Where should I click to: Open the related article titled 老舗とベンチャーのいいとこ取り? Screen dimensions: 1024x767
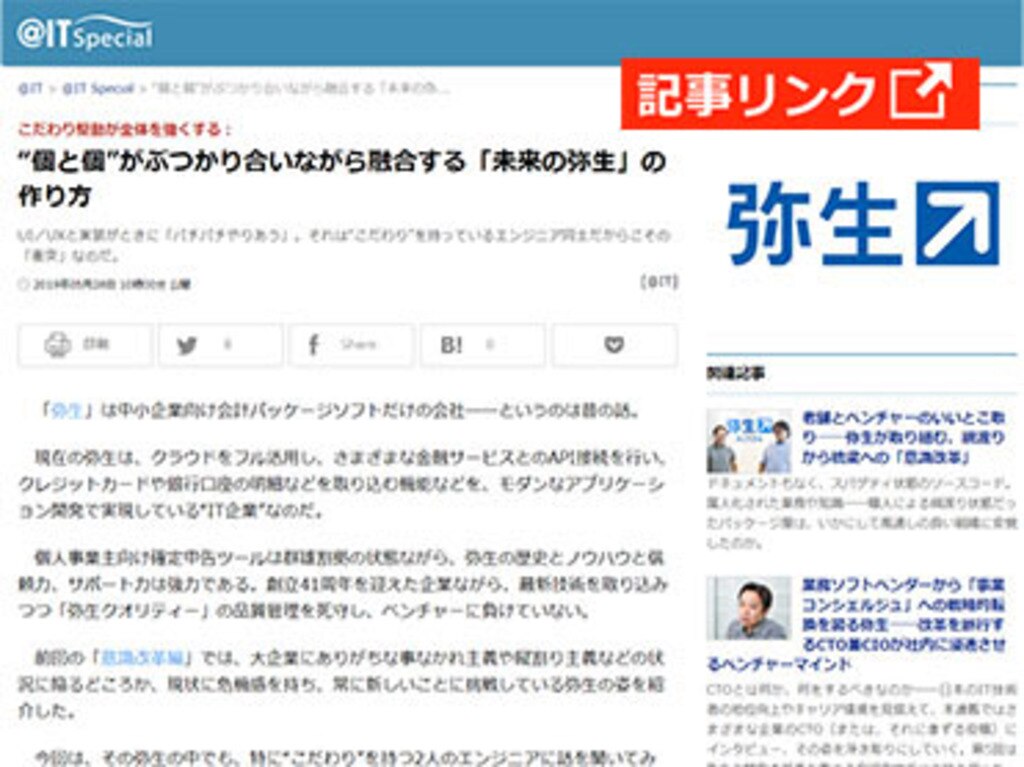903,436
